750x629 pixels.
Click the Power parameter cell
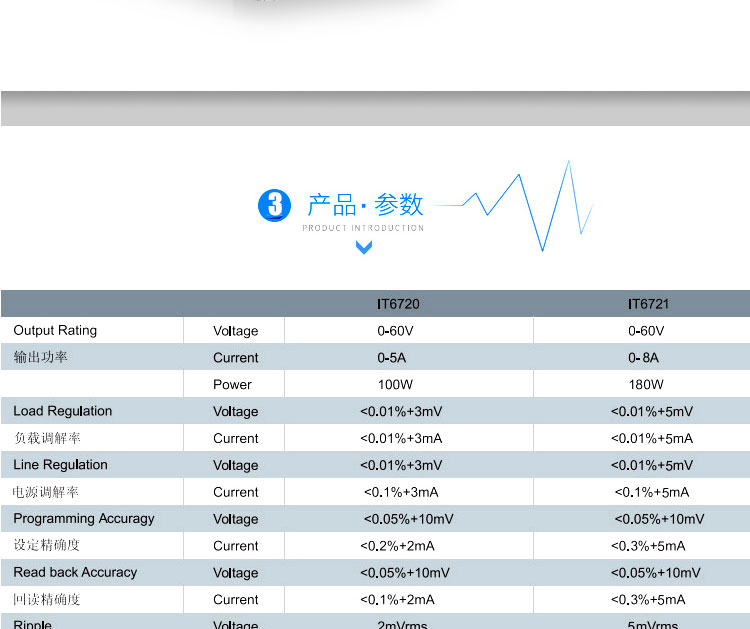coord(233,385)
